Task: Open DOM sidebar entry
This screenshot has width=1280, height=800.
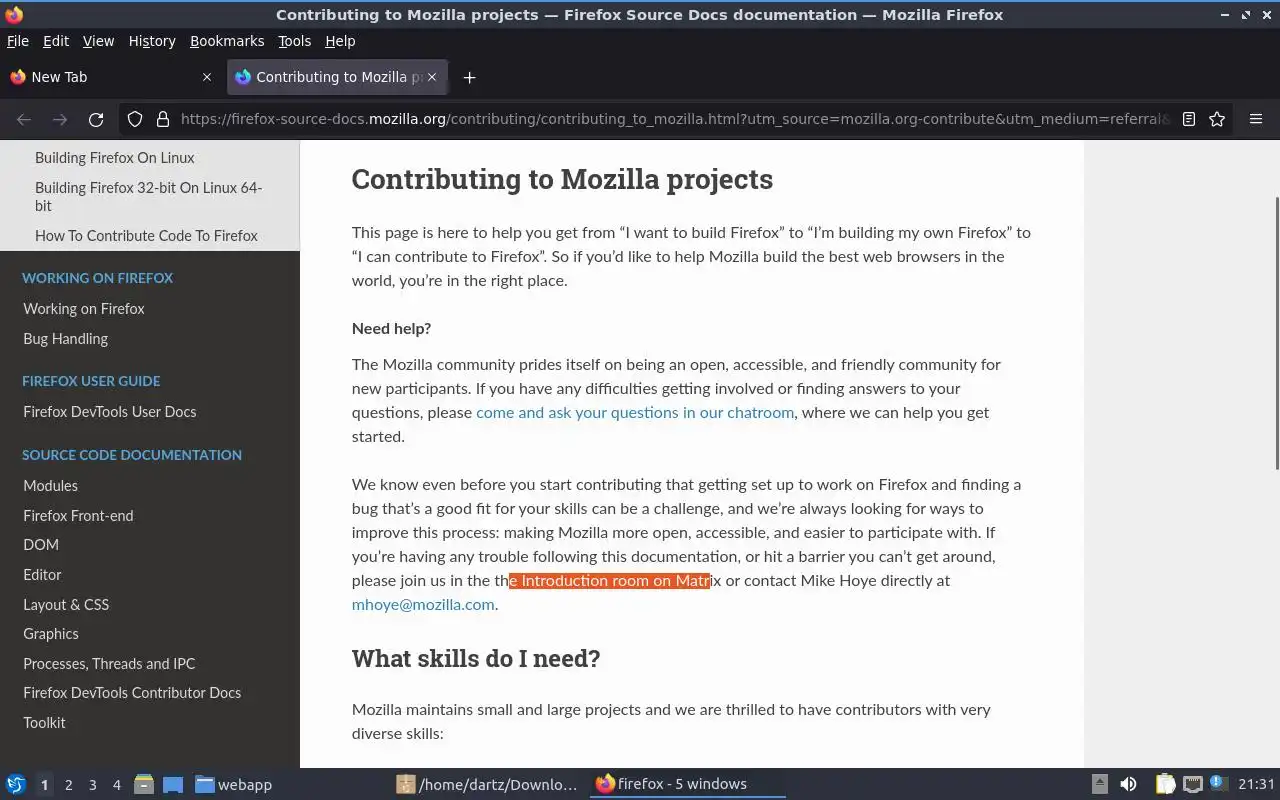Action: [x=41, y=545]
